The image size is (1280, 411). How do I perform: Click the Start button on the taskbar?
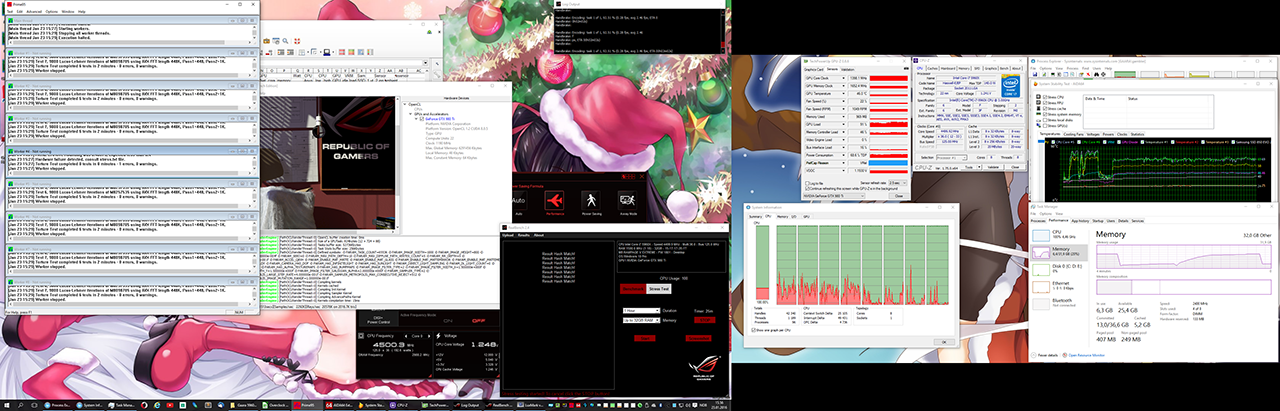[6, 403]
